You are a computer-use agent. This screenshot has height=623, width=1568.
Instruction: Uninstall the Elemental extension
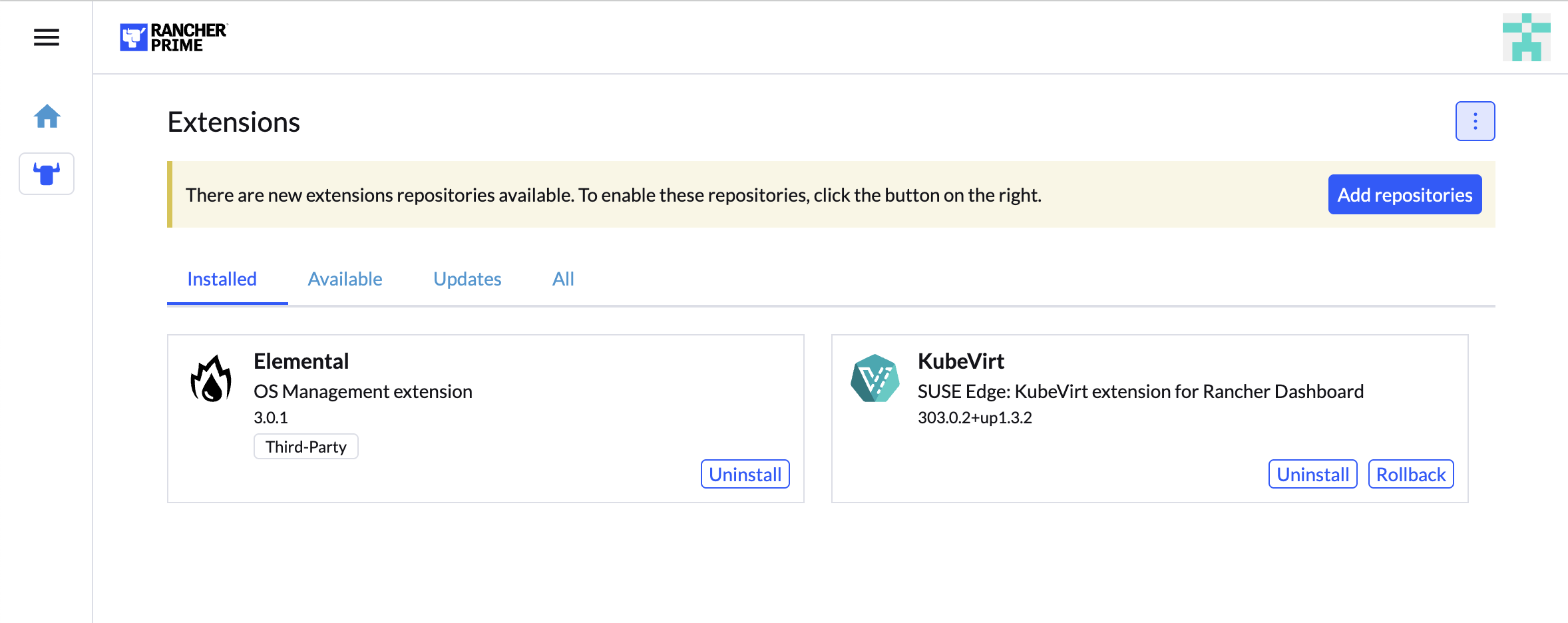[745, 475]
